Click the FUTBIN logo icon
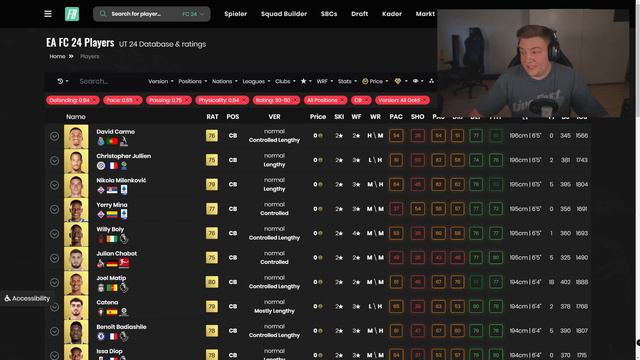This screenshot has width=640, height=360. point(72,14)
